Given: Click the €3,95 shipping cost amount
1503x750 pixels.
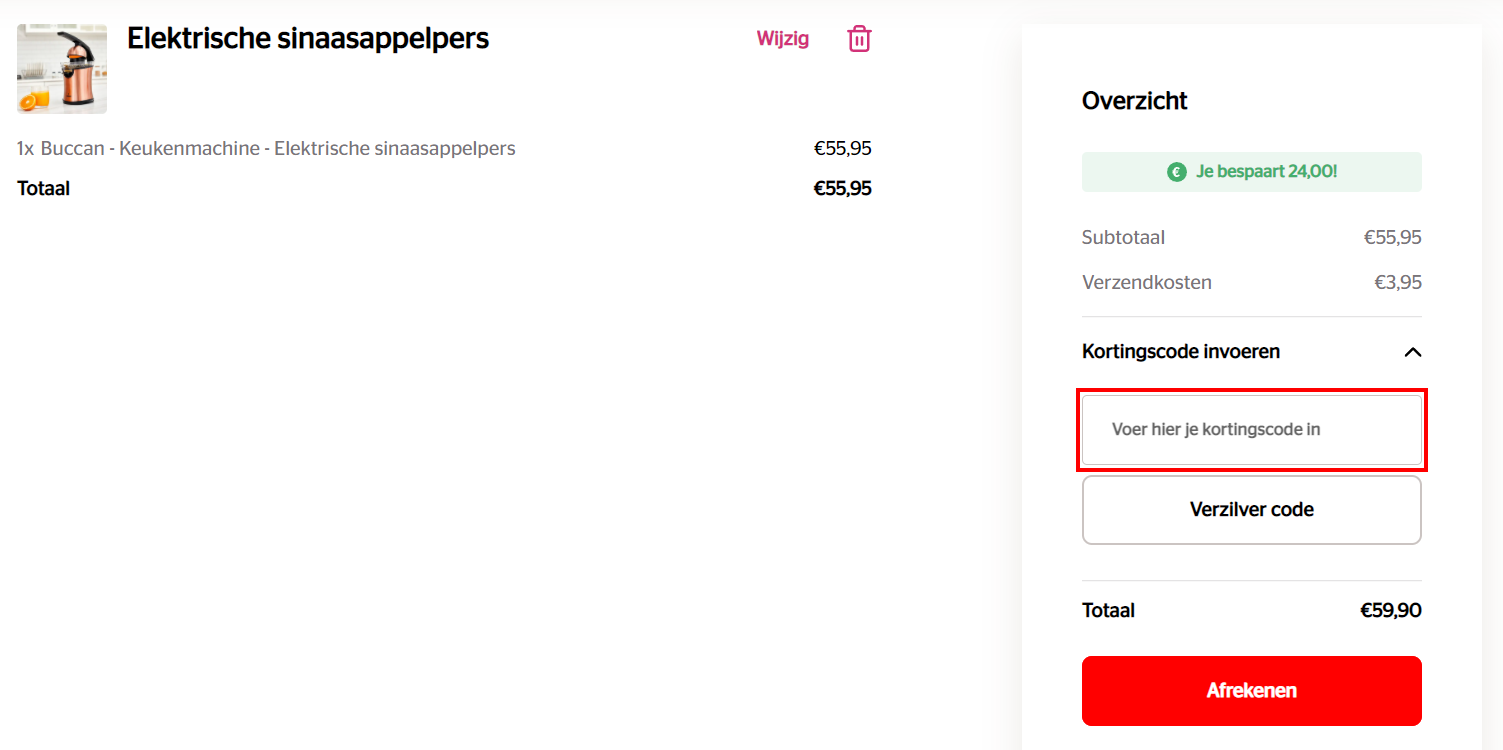Looking at the screenshot, I should (1398, 283).
